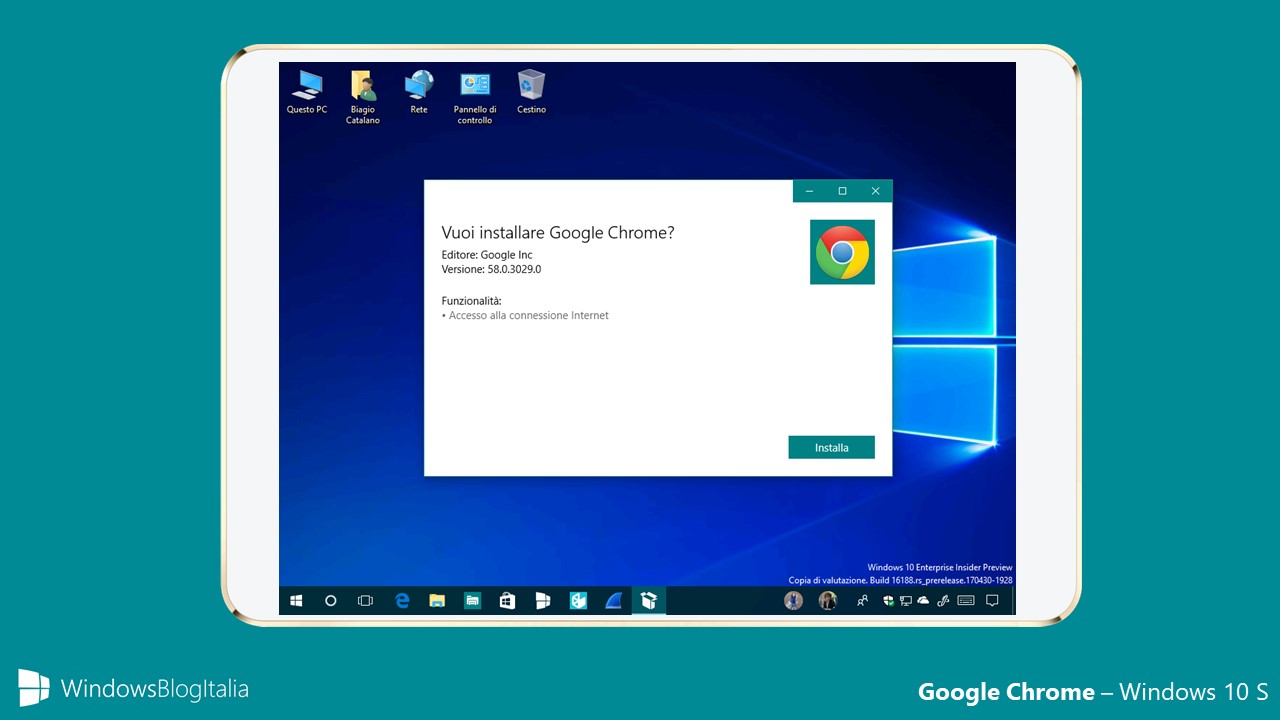Maximize the Chrome installer dialog
Screen dimensions: 1280x720
click(x=842, y=191)
